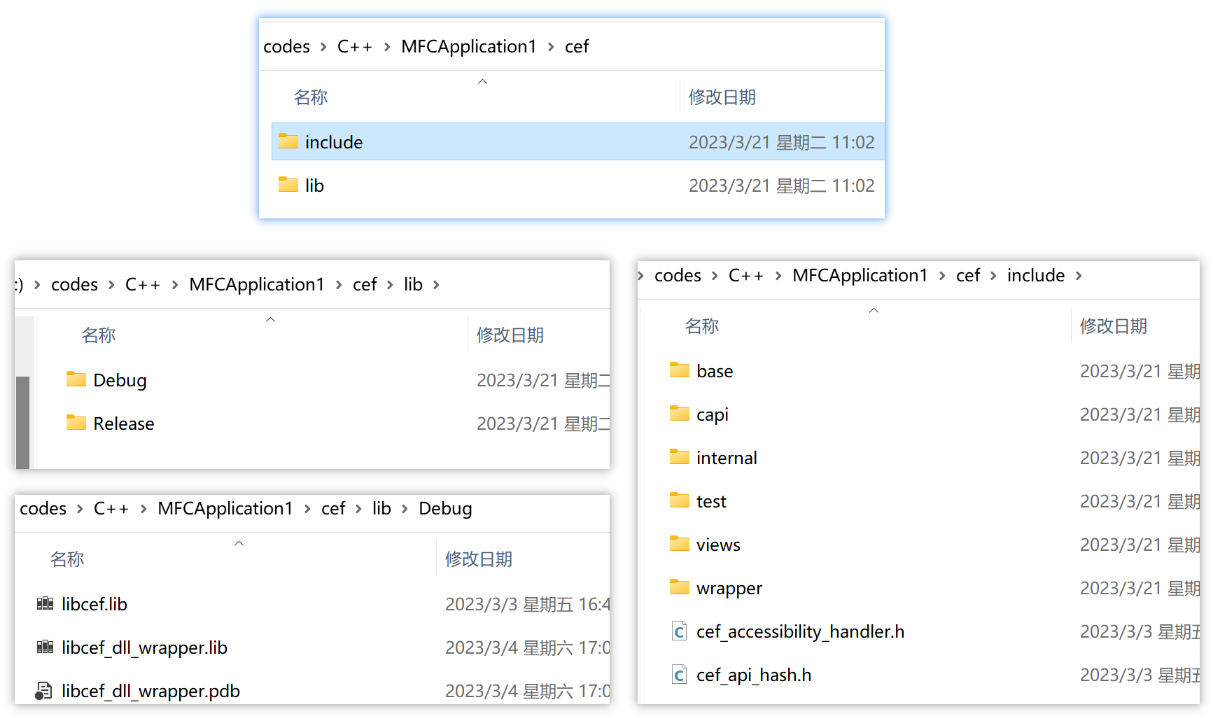
Task: Select the Release folder icon
Action: coord(76,423)
